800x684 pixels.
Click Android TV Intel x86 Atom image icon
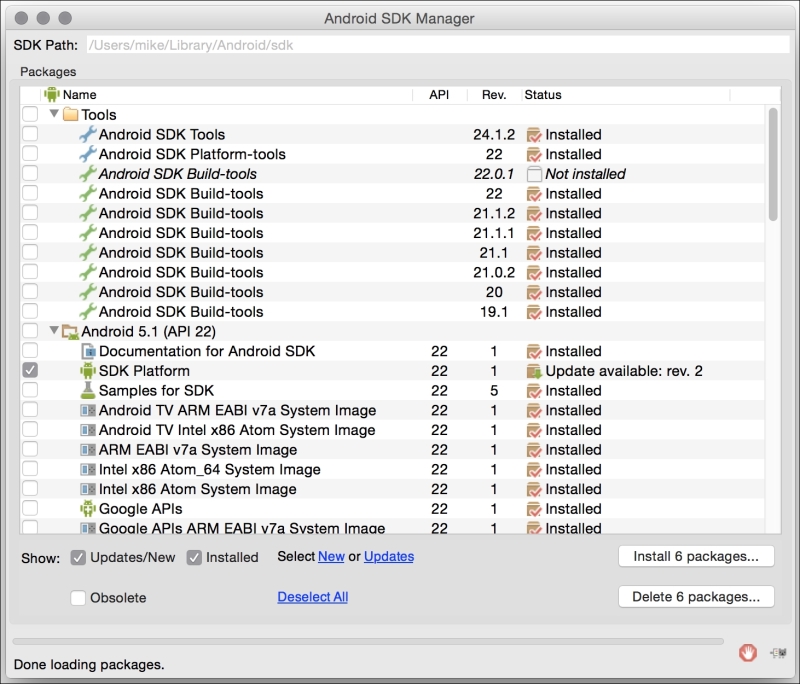coord(88,430)
